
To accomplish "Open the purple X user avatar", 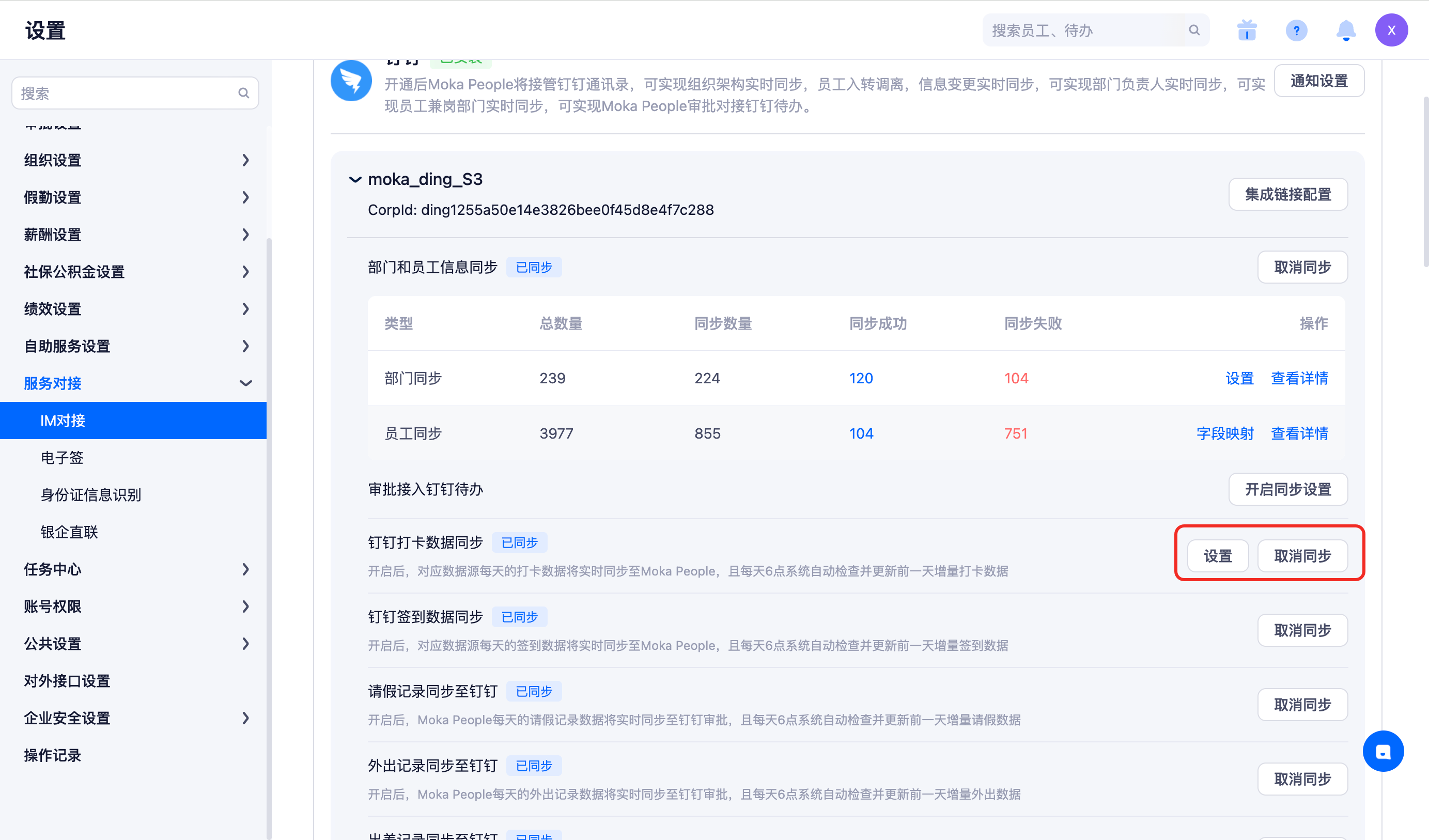I will coord(1391,30).
